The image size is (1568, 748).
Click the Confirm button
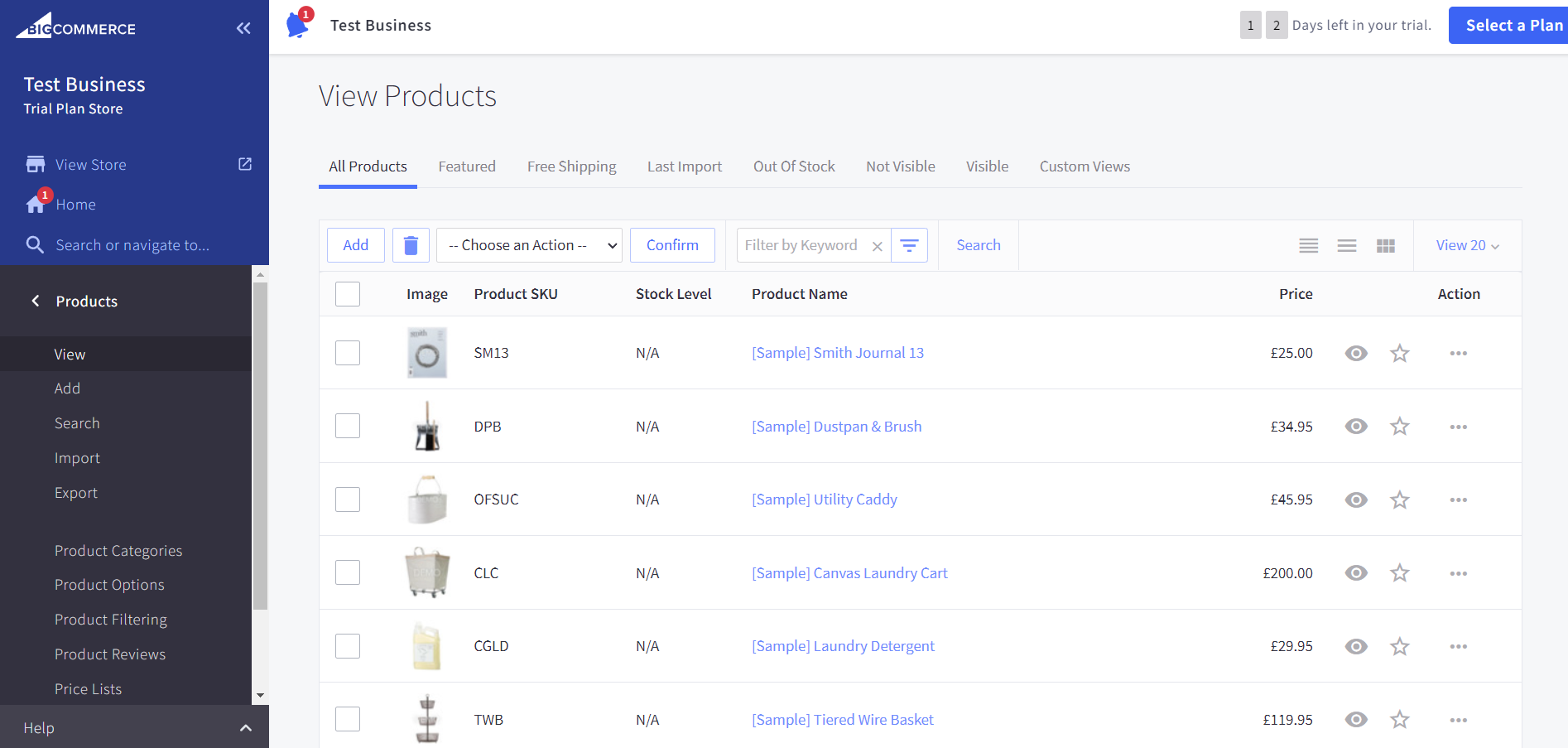click(671, 244)
